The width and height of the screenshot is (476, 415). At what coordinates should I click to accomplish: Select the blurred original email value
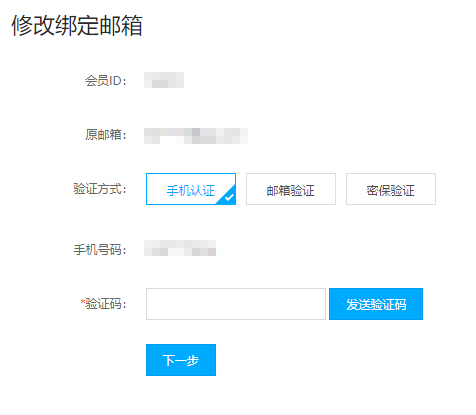coord(196,136)
